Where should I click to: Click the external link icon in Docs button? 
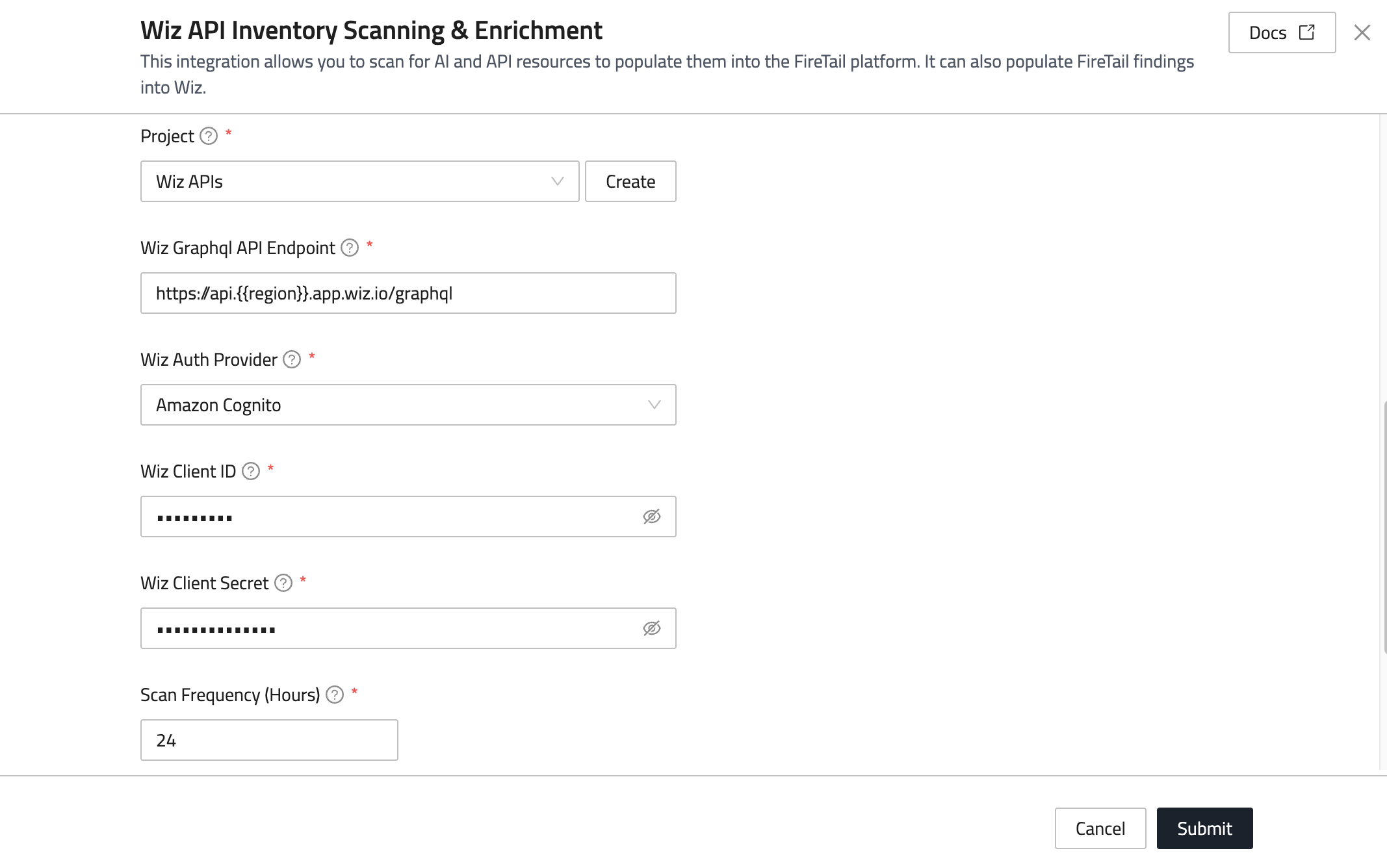click(1306, 32)
